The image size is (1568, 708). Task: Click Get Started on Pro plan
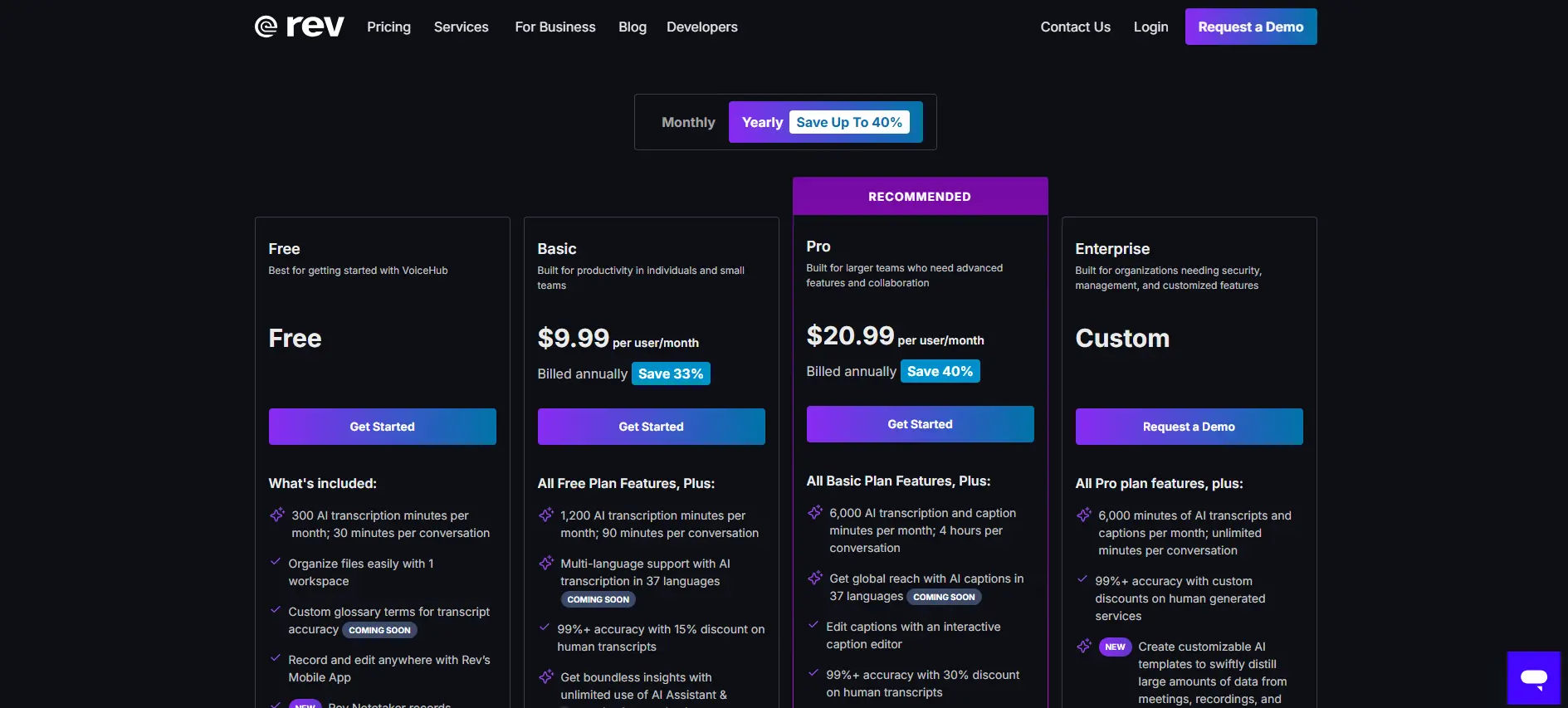point(921,424)
